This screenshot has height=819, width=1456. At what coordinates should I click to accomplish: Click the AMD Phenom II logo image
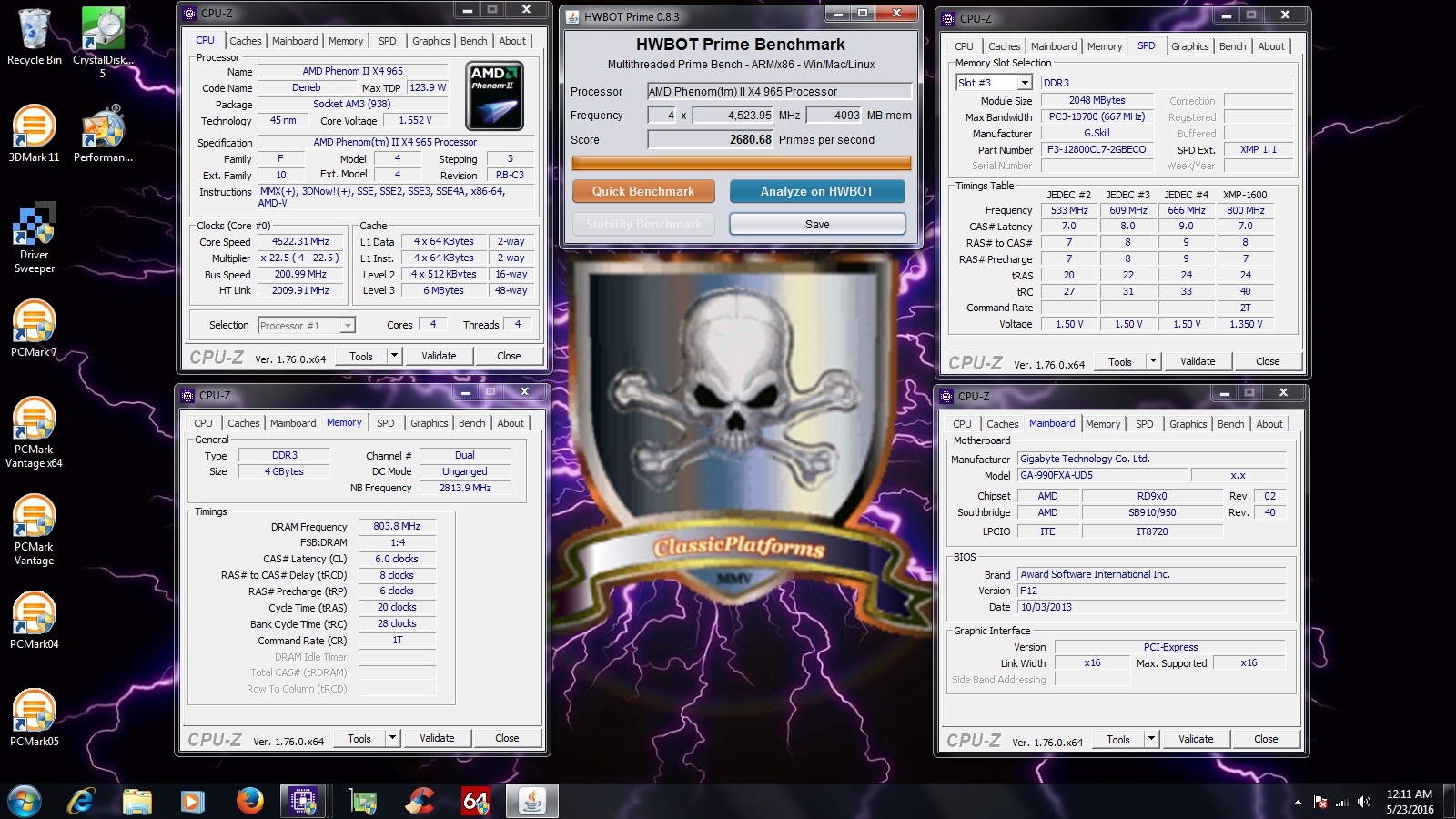(495, 96)
